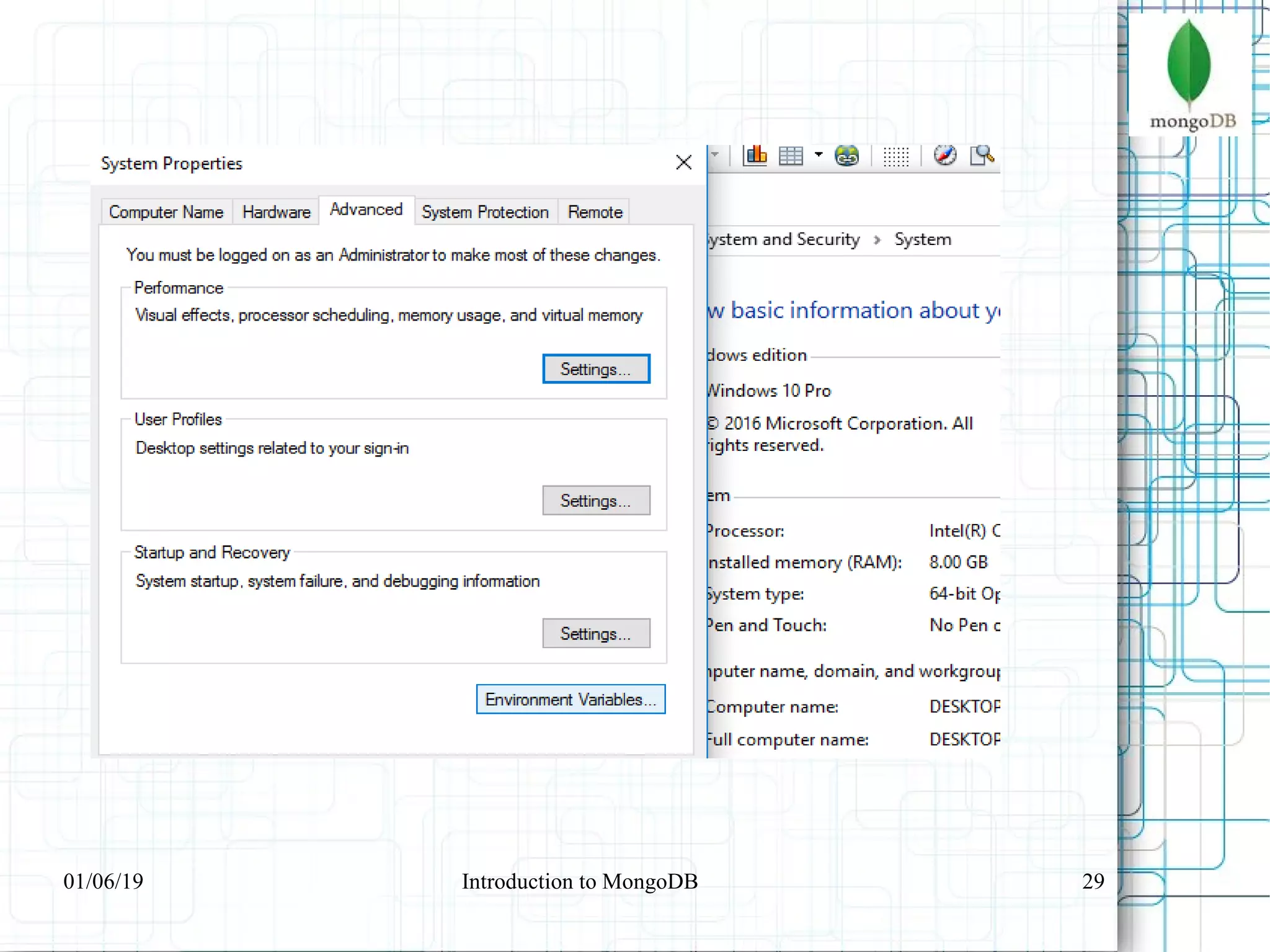Click the Environment Variables button
Image resolution: width=1270 pixels, height=952 pixels.
point(571,700)
